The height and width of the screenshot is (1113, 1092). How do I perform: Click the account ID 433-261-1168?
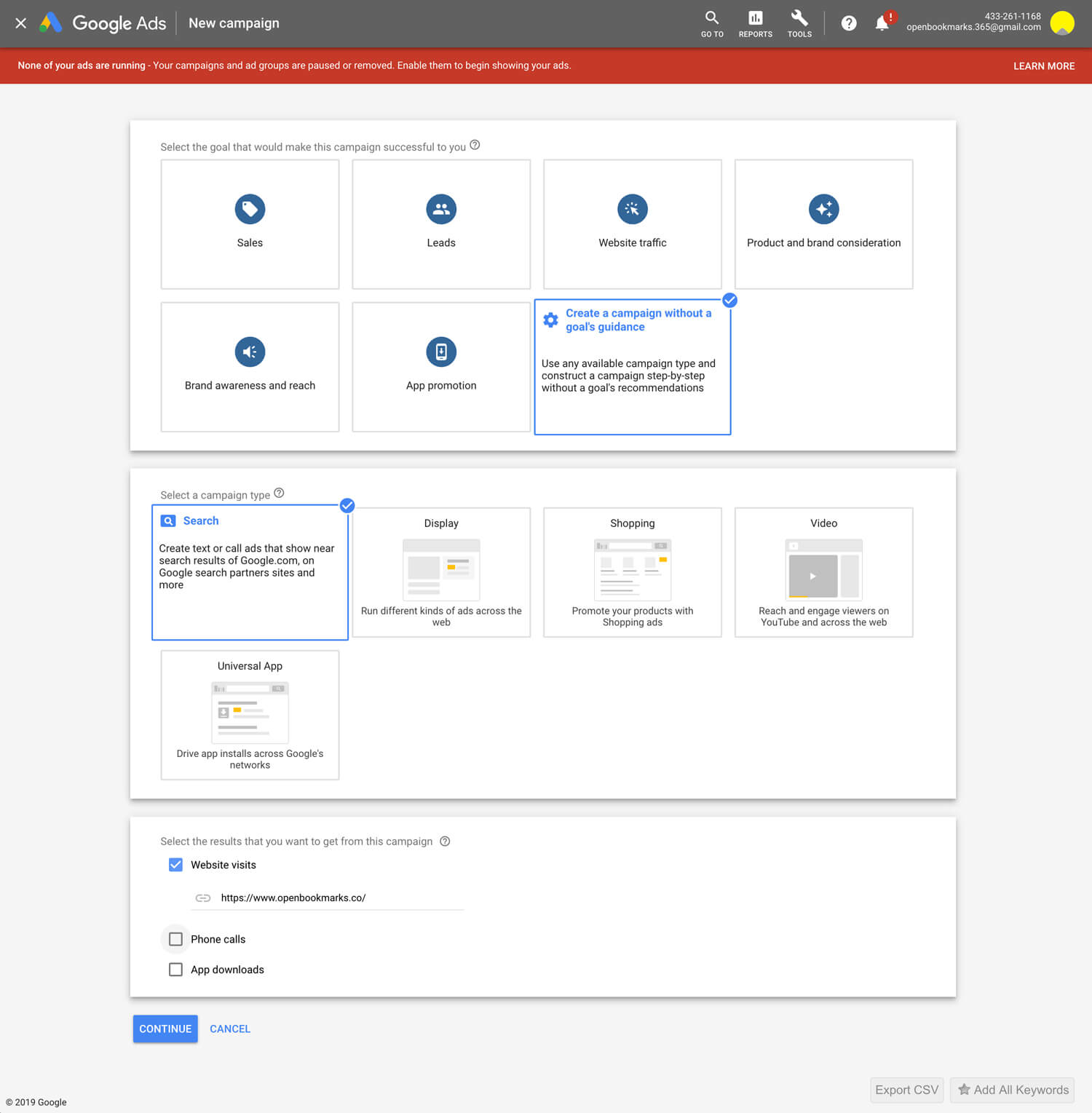click(x=1013, y=16)
